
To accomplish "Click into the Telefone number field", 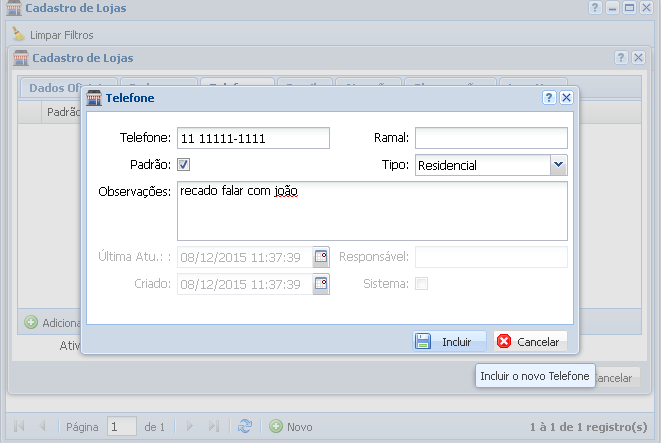I will click(x=253, y=138).
